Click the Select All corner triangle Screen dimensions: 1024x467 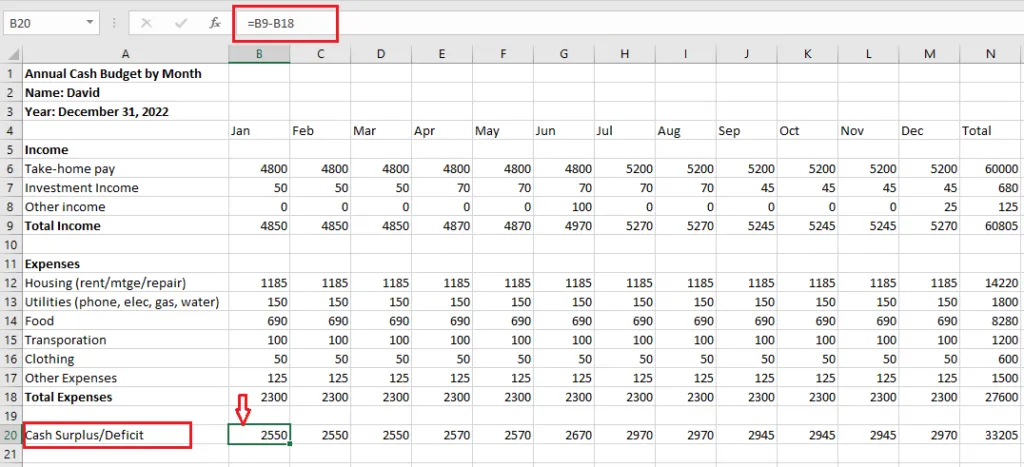12,54
